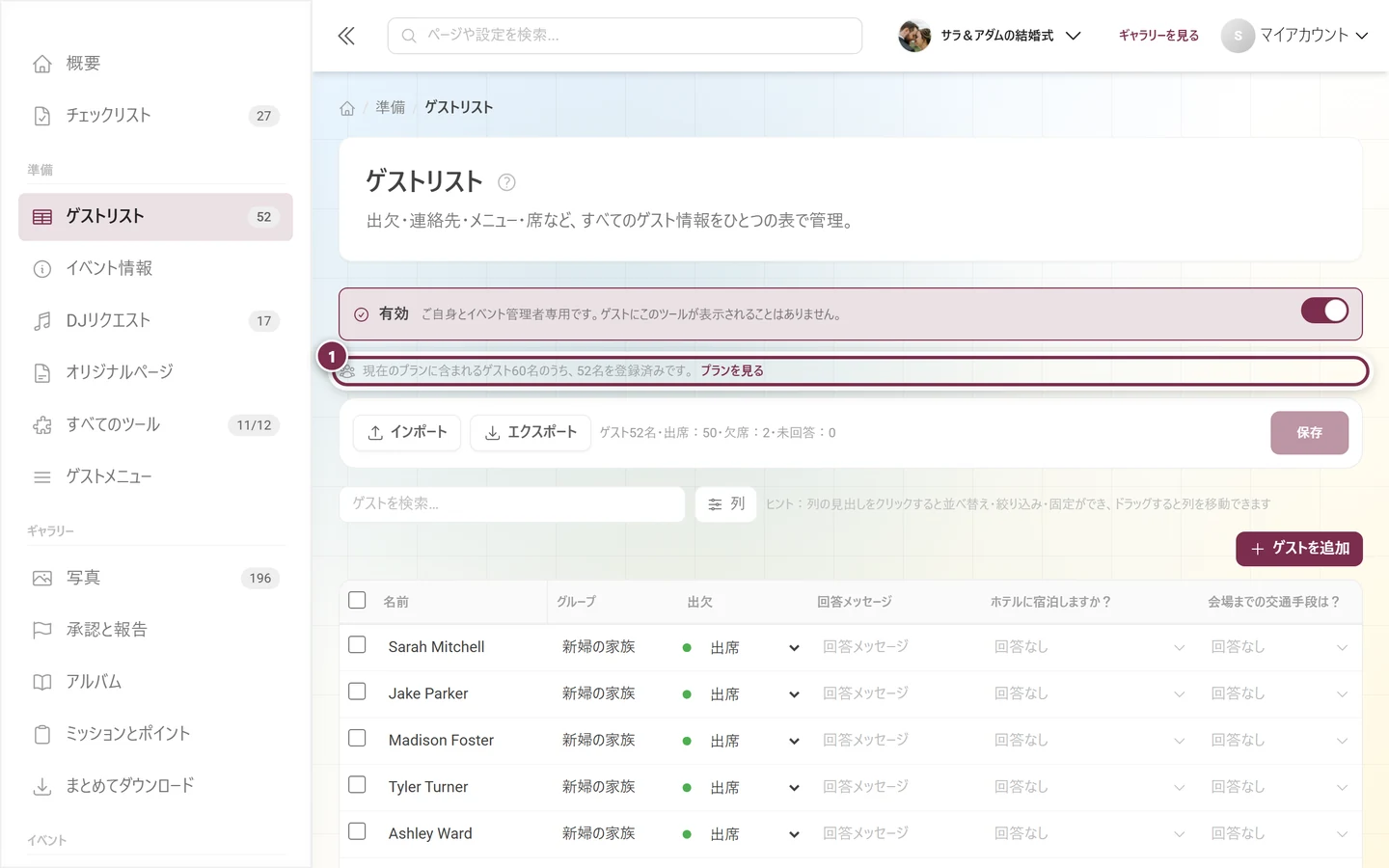Click the 概要 house icon in sidebar
Screen dimensions: 1389x868
(42, 64)
